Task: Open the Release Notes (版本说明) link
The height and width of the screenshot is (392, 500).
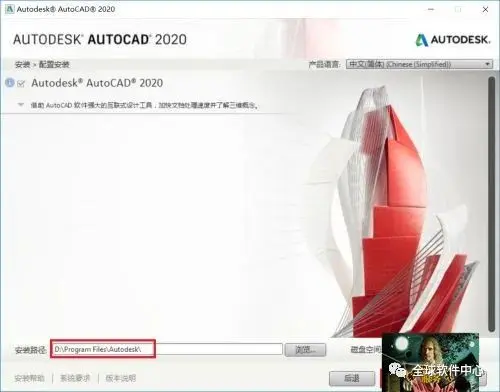Action: [121, 378]
